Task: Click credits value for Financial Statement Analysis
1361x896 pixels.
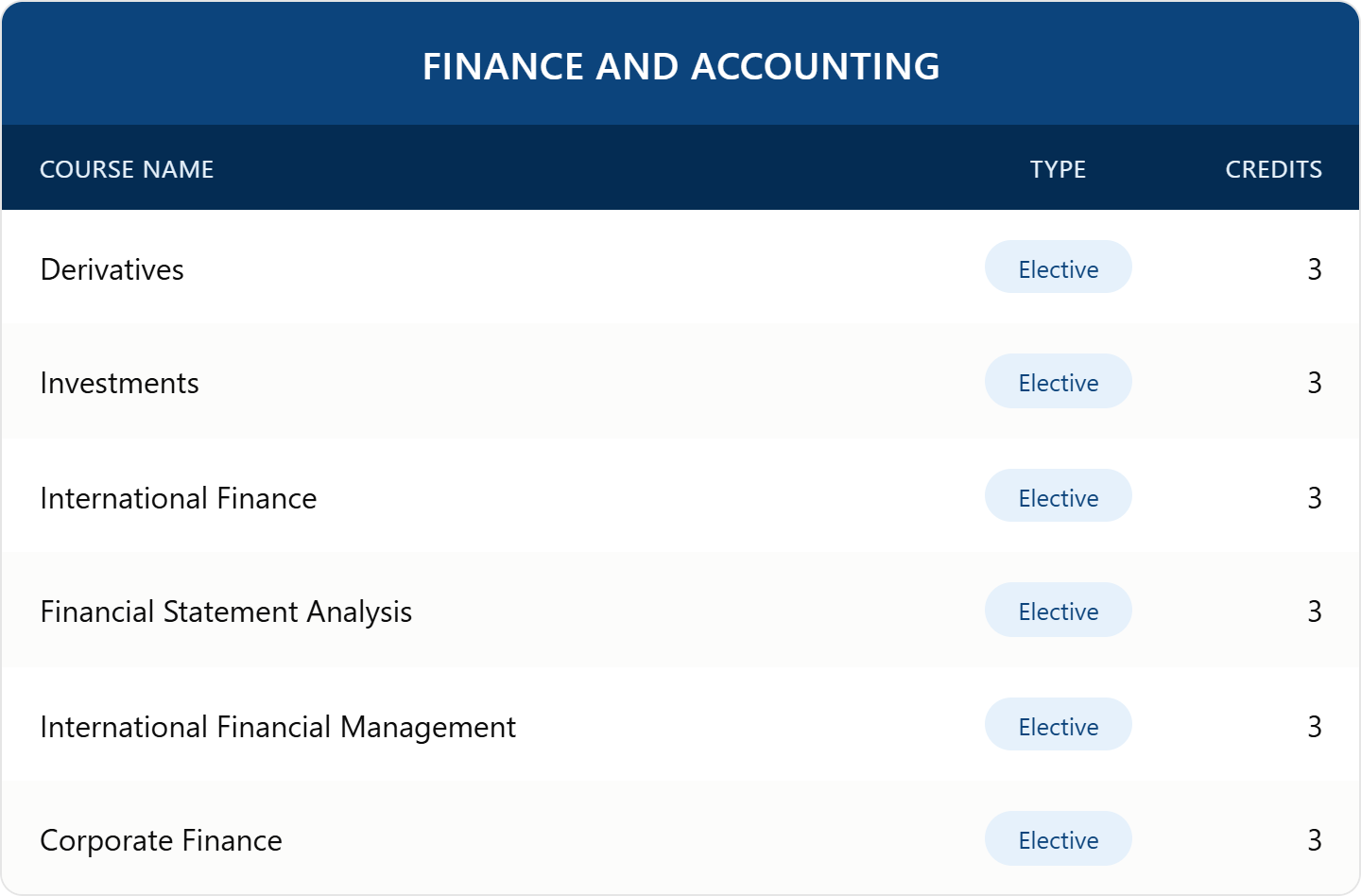Action: (1315, 612)
